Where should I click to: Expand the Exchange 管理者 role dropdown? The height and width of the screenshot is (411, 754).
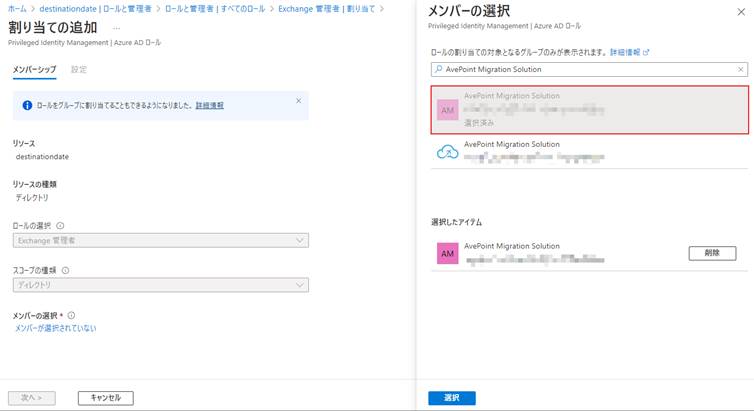coord(161,240)
